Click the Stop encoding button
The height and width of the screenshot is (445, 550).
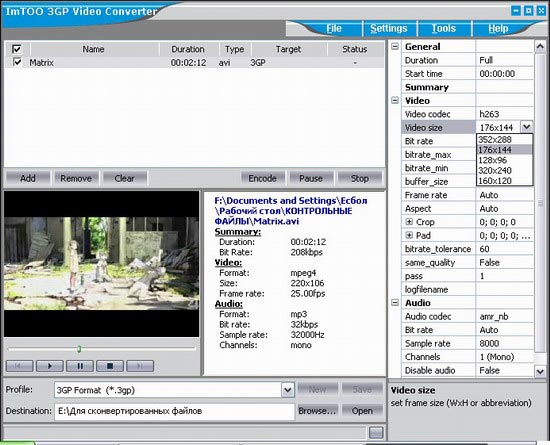tap(360, 178)
